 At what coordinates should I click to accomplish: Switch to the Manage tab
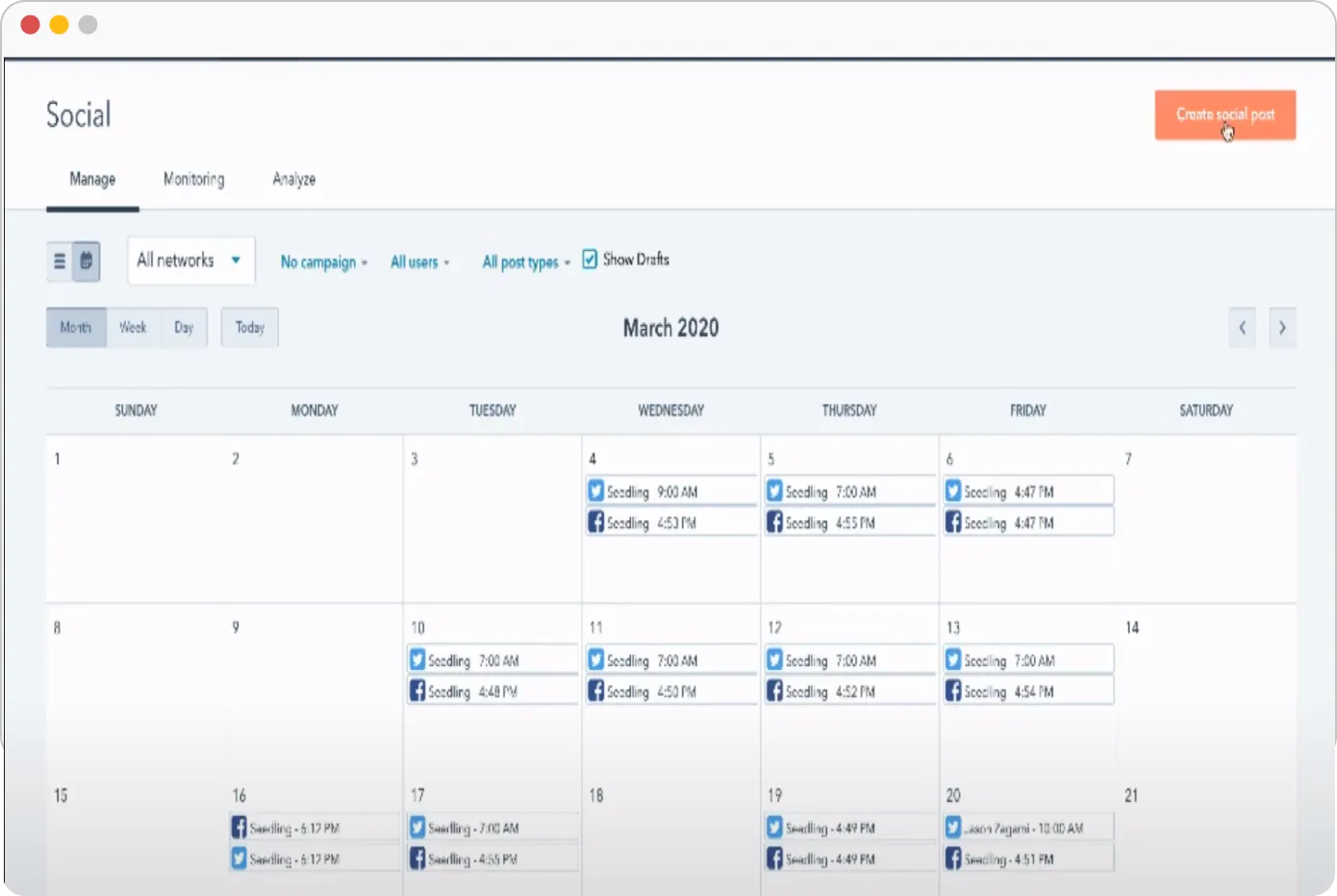point(92,179)
